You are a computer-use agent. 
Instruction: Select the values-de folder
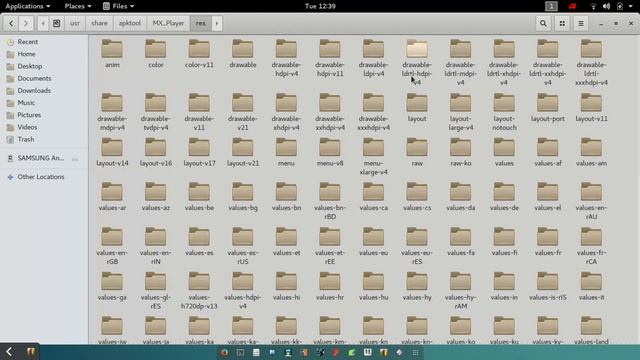(504, 196)
